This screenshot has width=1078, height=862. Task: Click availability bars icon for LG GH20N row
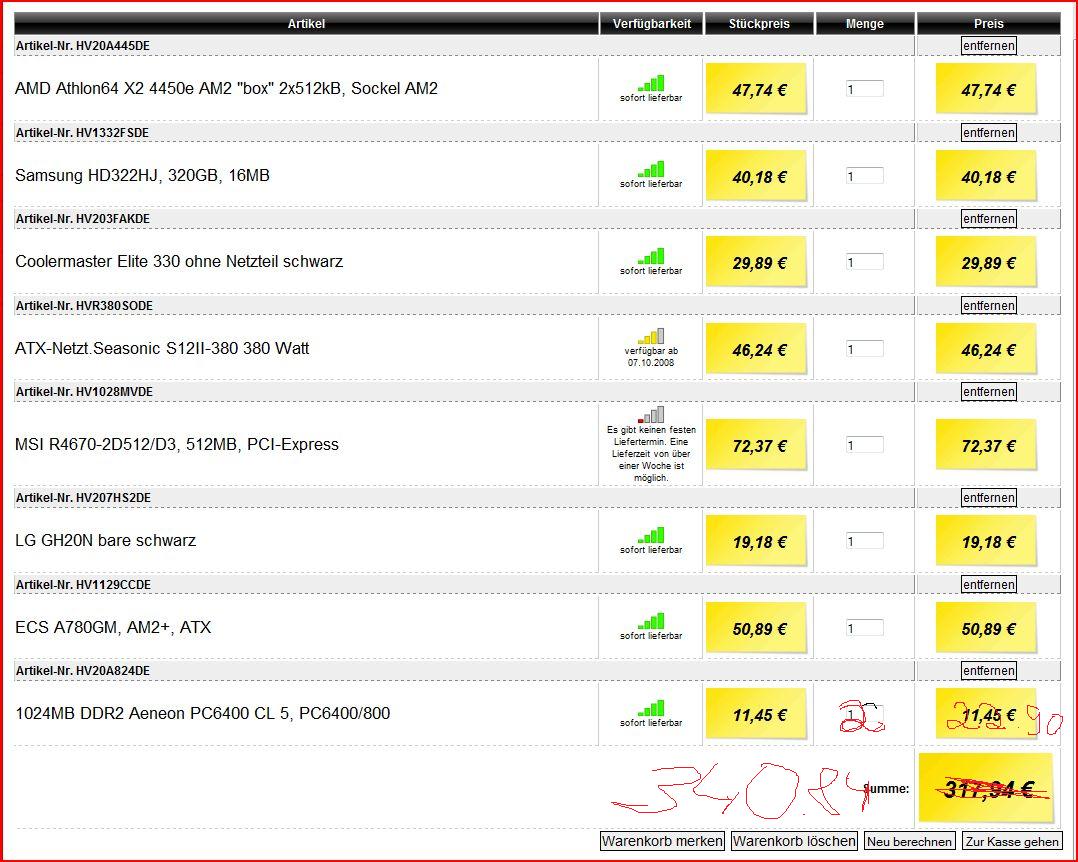[651, 535]
